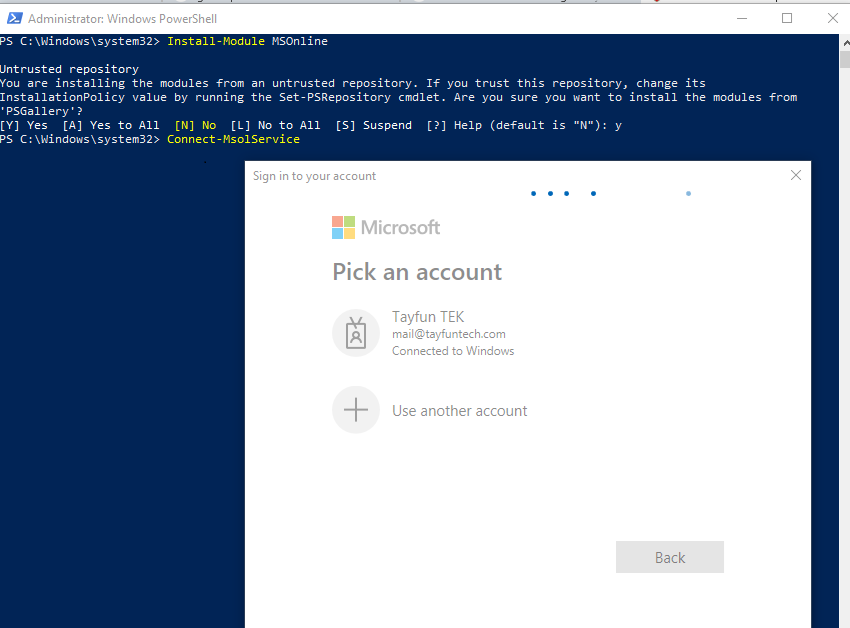Click the Pick an account heading

(417, 272)
